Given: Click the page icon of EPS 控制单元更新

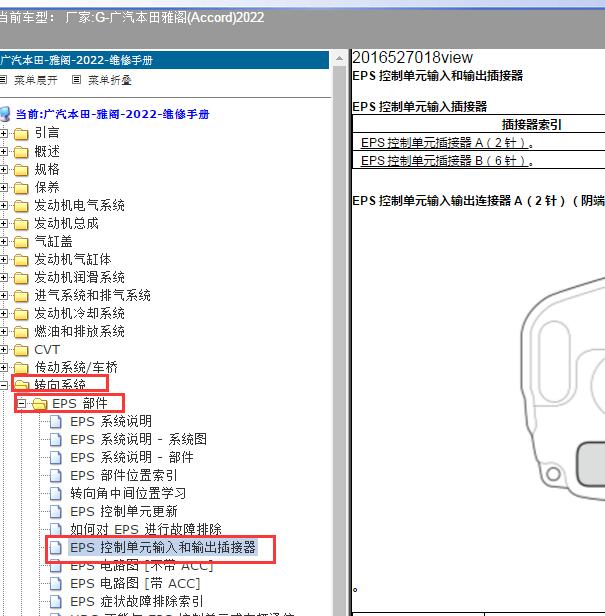Looking at the screenshot, I should [x=56, y=512].
